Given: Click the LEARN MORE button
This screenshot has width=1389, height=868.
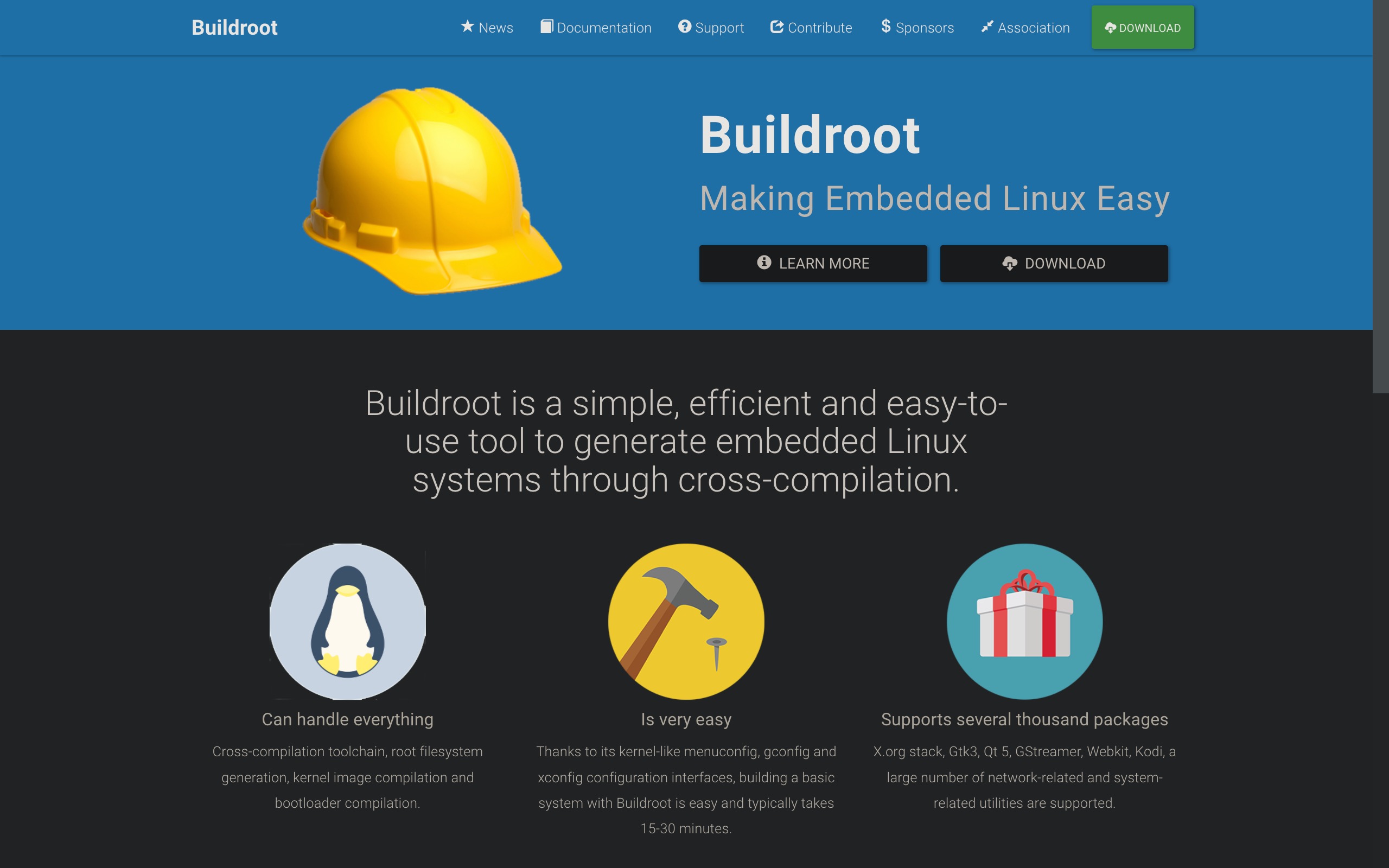Looking at the screenshot, I should [x=813, y=264].
